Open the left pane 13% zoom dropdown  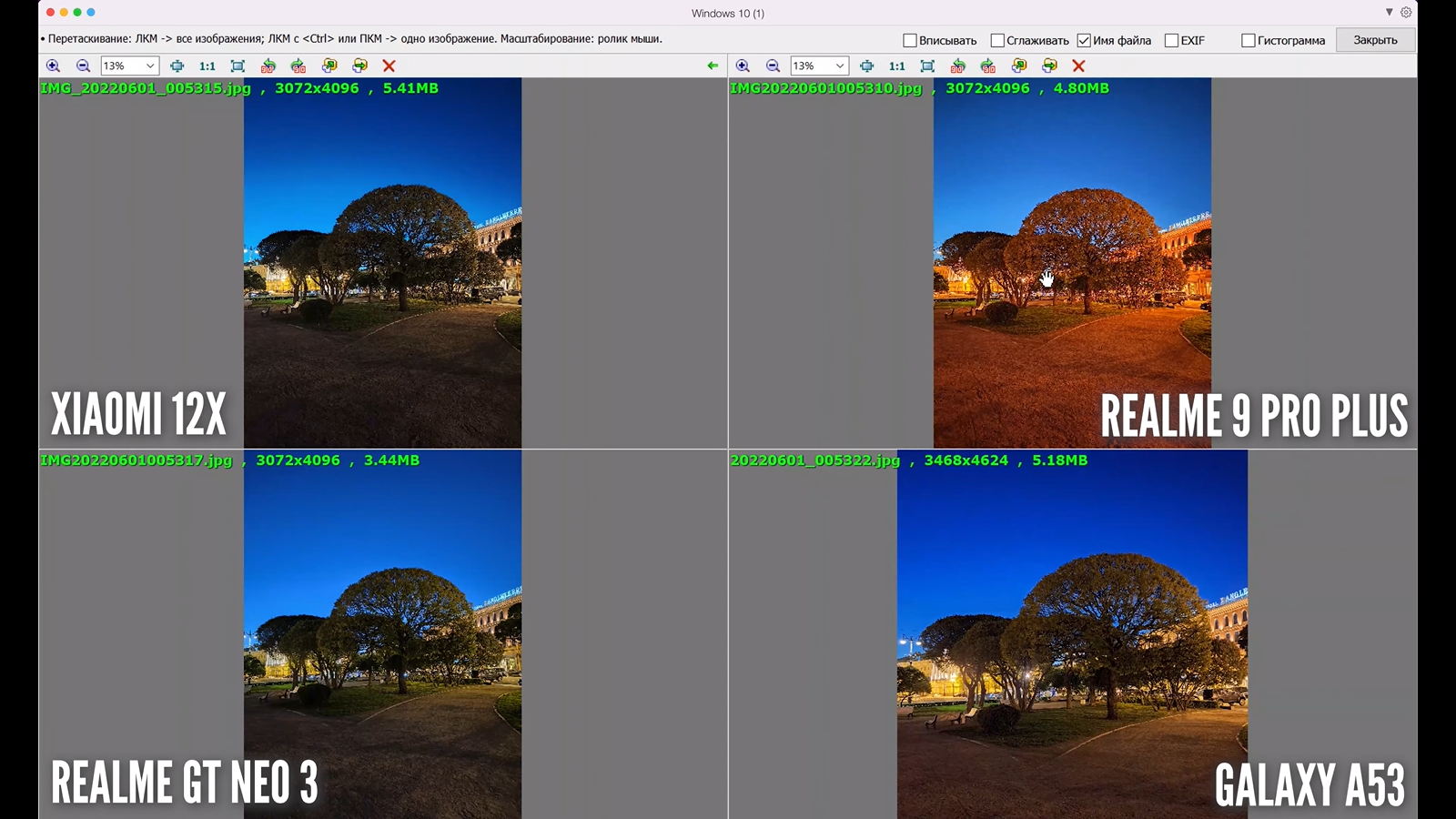150,66
